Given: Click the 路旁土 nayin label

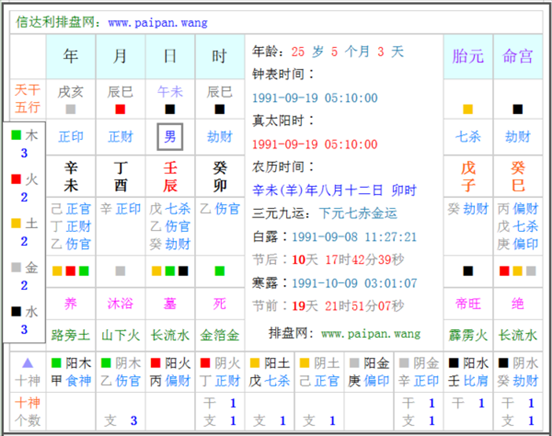Looking at the screenshot, I should click(71, 335).
